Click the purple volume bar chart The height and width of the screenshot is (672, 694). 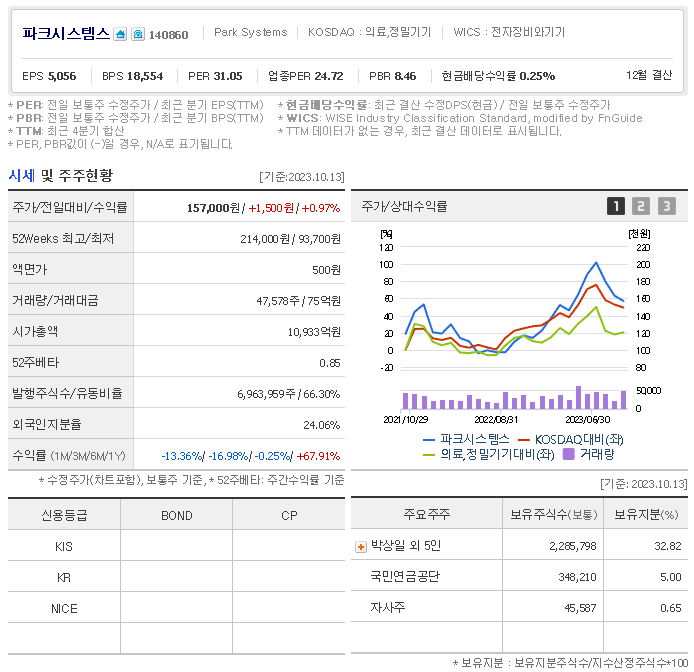[514, 398]
